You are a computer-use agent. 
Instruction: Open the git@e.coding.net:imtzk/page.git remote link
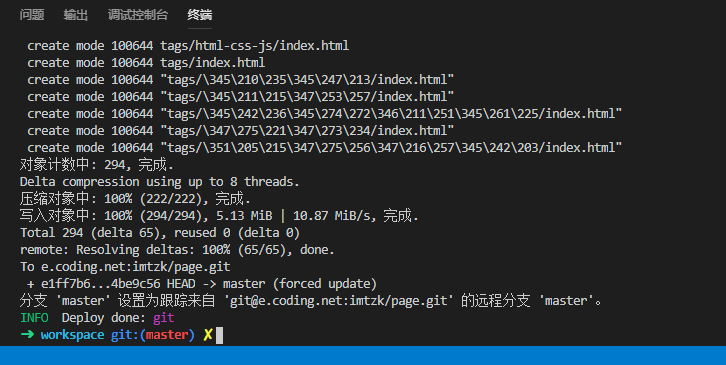[339, 301]
